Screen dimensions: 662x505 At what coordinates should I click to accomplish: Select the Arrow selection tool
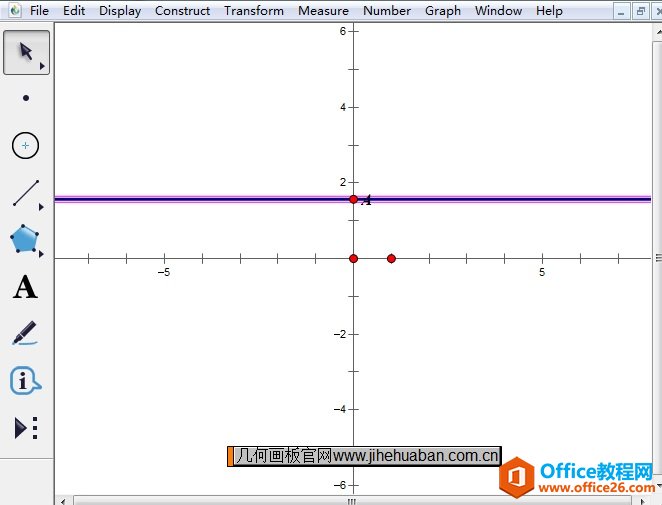point(26,52)
